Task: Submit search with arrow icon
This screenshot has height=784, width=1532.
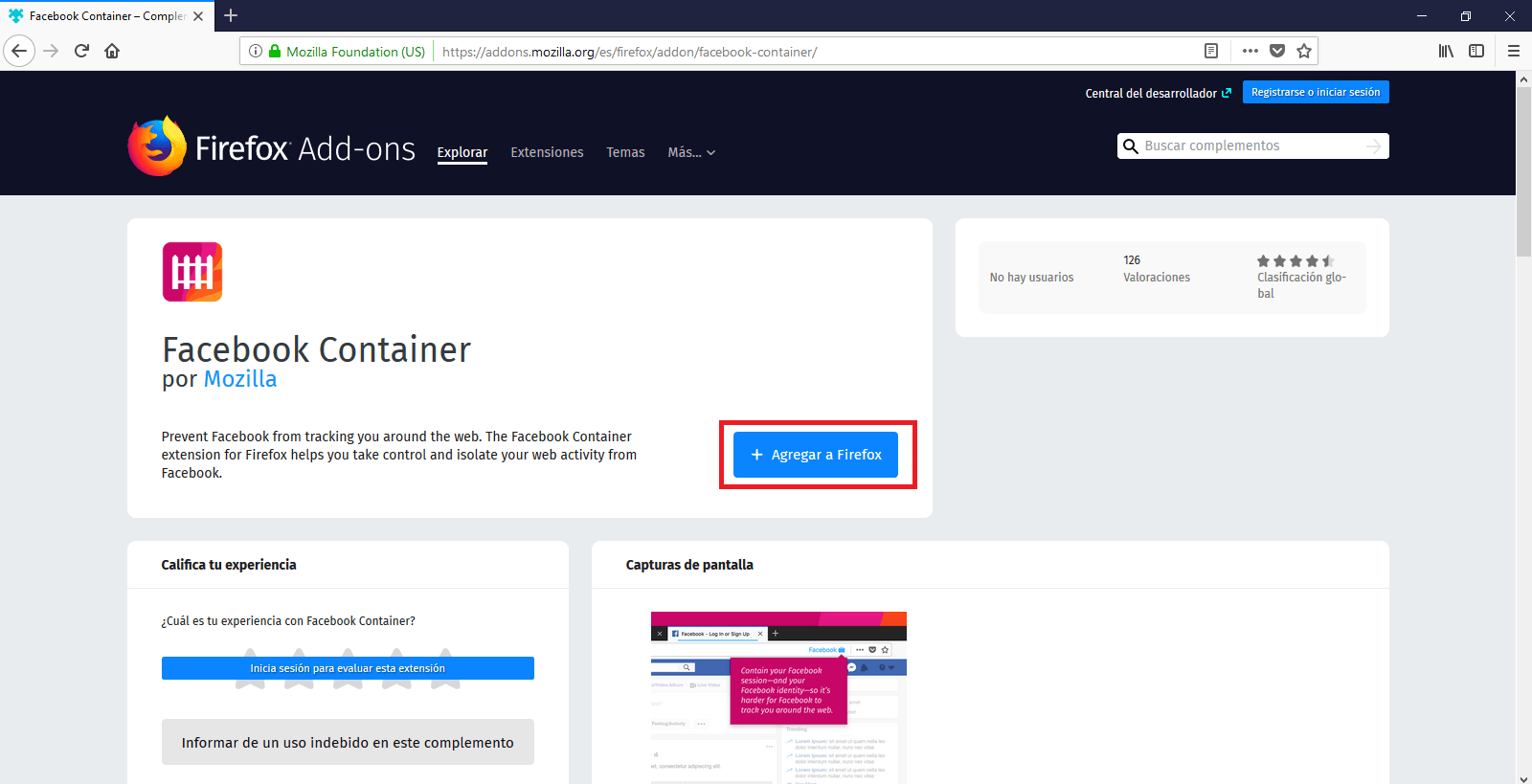Action: pyautogui.click(x=1374, y=146)
